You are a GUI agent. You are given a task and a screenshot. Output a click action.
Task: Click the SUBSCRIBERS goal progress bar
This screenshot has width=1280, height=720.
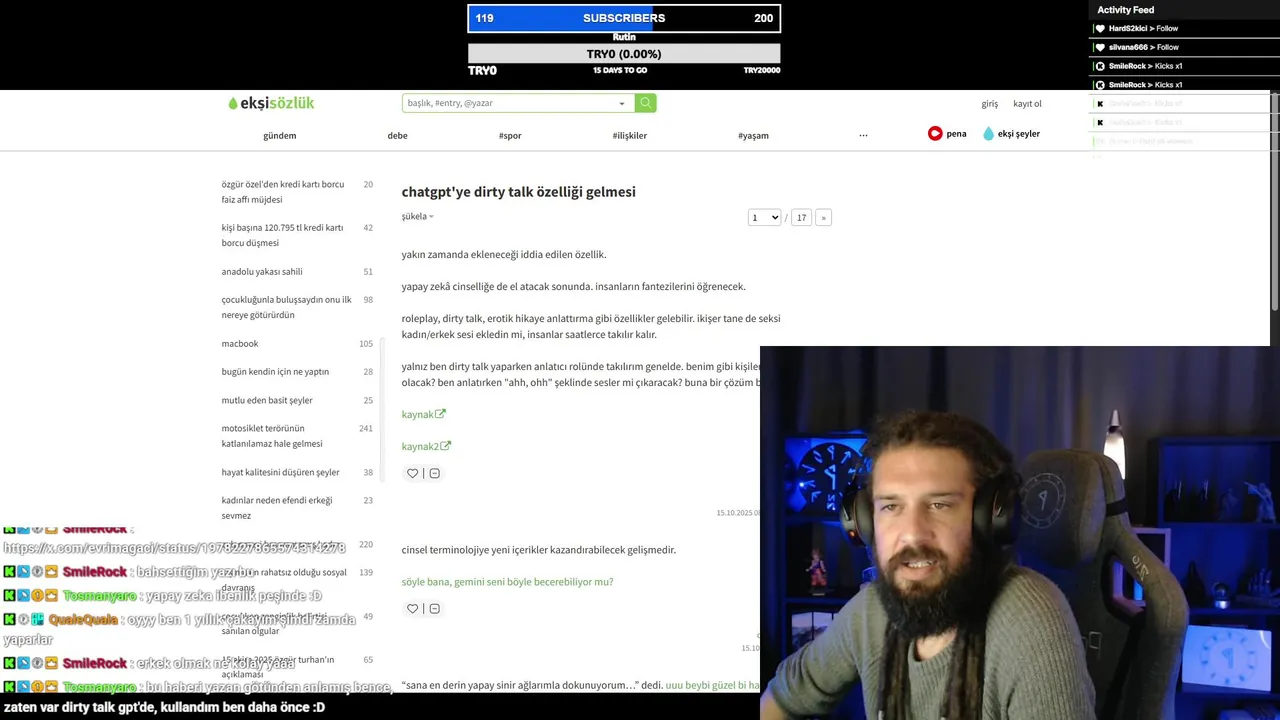click(x=624, y=18)
